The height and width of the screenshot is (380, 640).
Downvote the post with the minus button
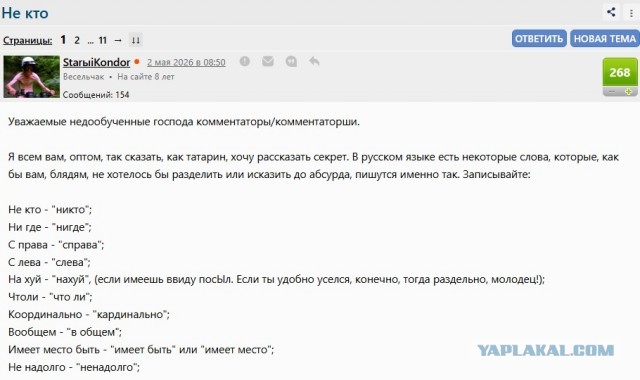pyautogui.click(x=611, y=92)
